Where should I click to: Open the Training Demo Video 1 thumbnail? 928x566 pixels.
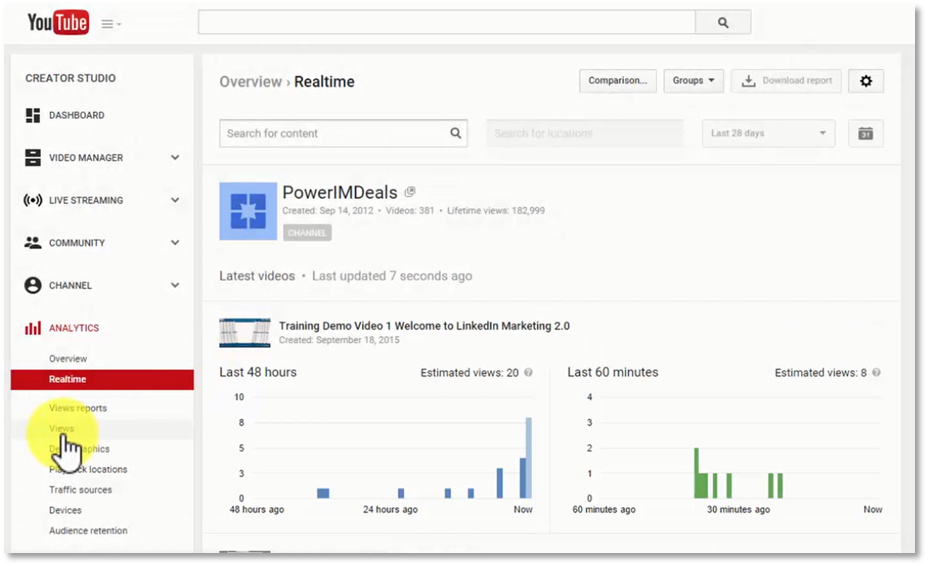click(x=244, y=332)
